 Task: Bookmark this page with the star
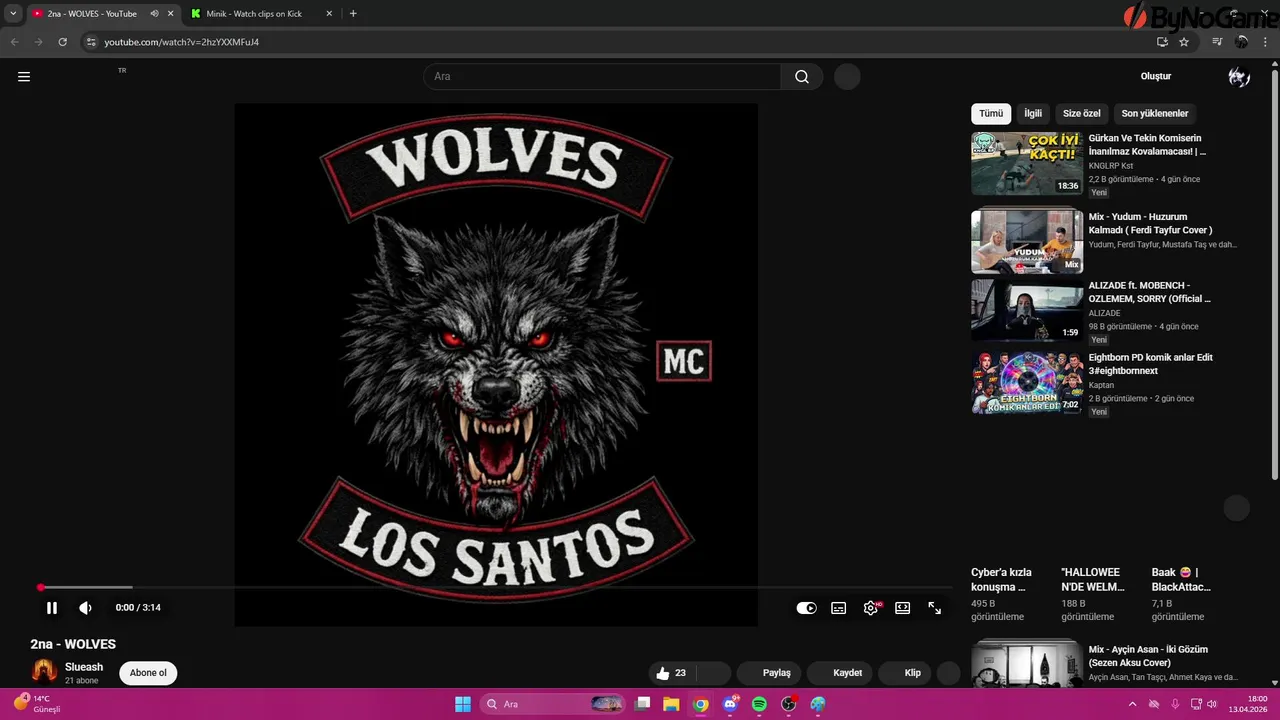pos(1184,42)
